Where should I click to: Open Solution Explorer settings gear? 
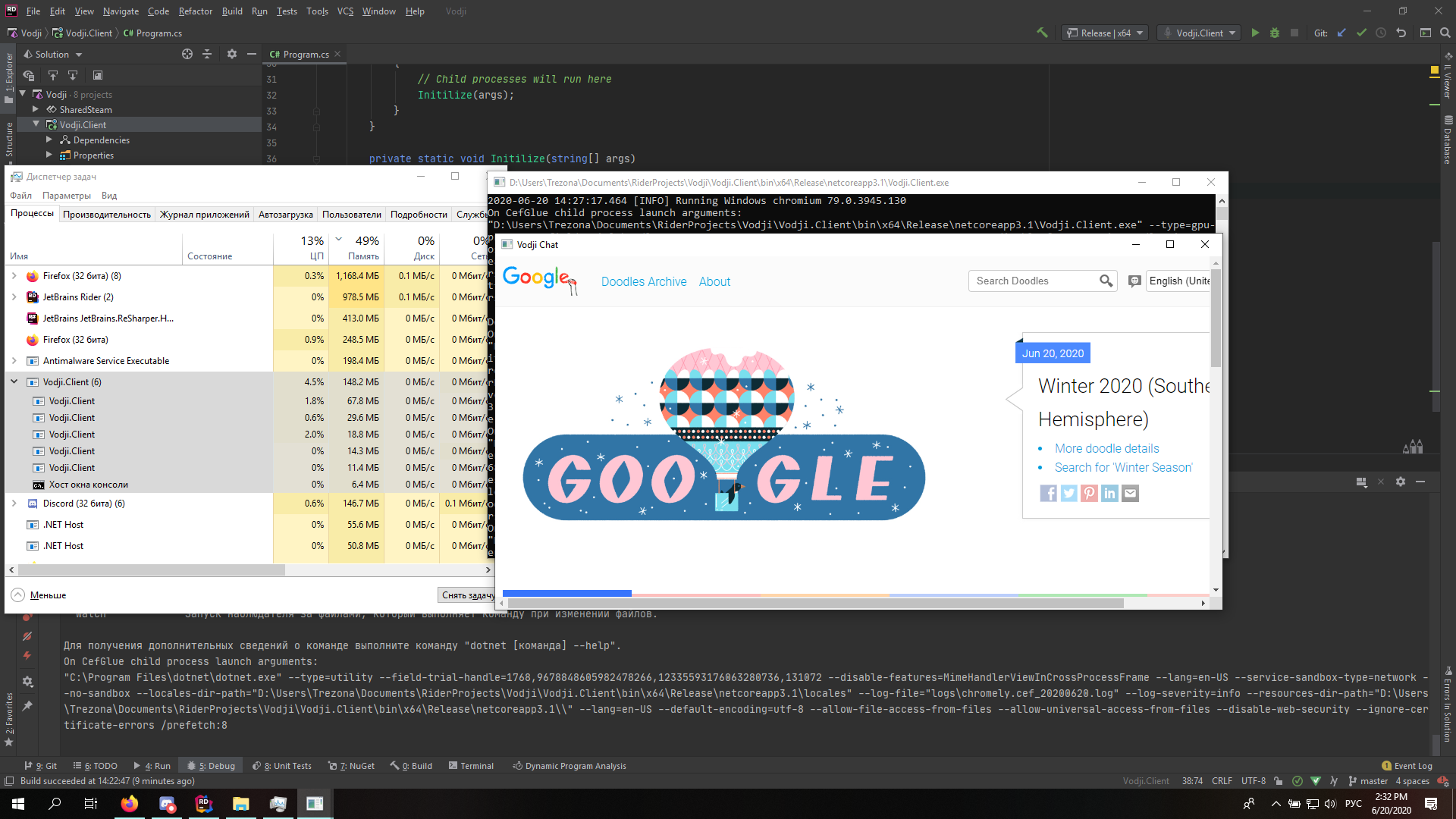[232, 54]
